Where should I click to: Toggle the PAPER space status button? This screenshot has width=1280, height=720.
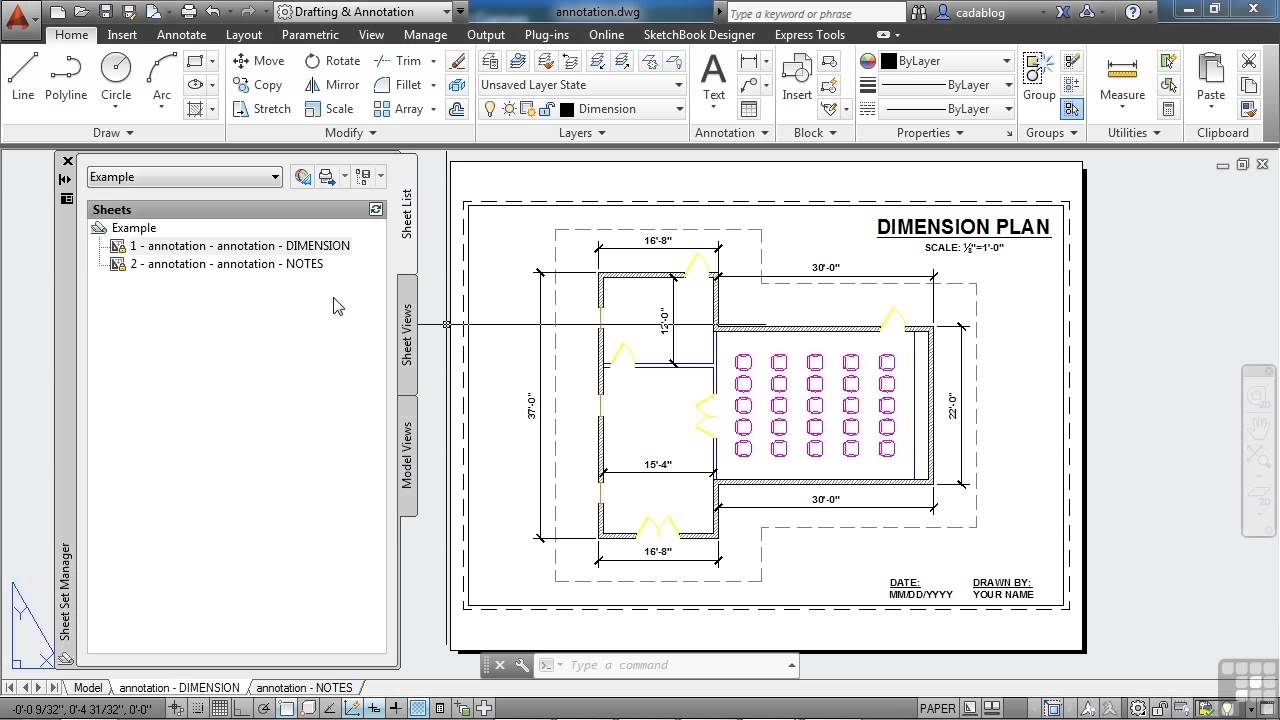tap(938, 709)
